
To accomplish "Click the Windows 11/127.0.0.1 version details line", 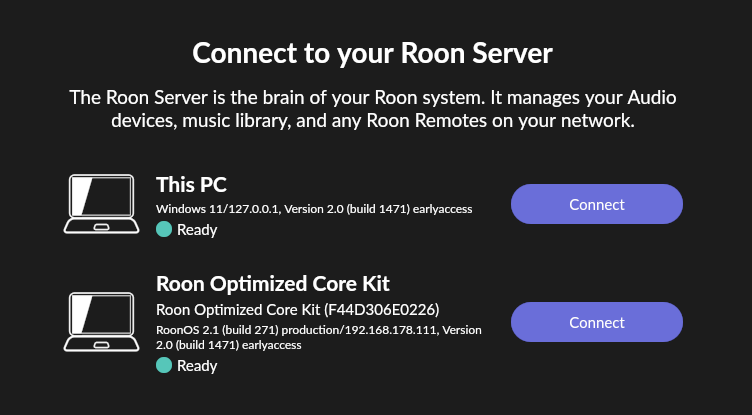I will click(314, 209).
